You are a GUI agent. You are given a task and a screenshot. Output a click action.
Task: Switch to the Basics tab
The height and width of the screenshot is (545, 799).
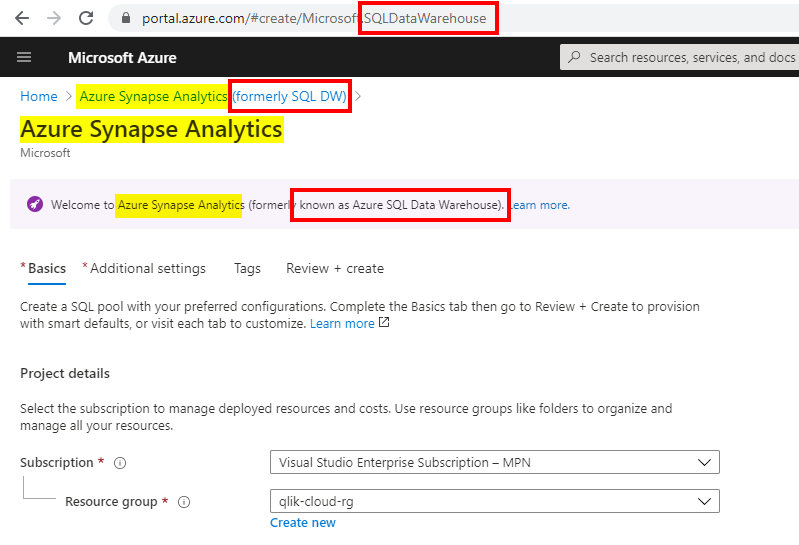point(46,268)
